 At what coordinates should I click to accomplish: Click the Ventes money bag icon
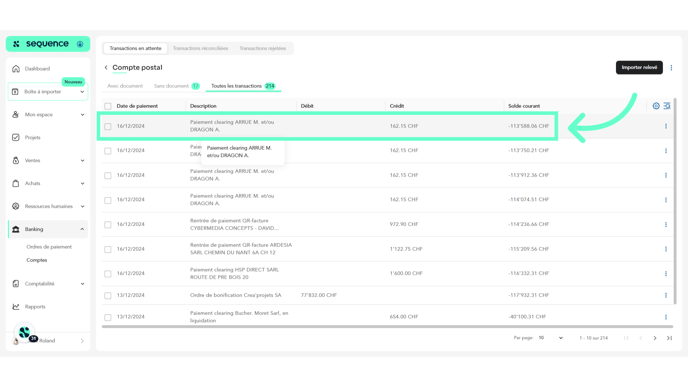(x=16, y=160)
